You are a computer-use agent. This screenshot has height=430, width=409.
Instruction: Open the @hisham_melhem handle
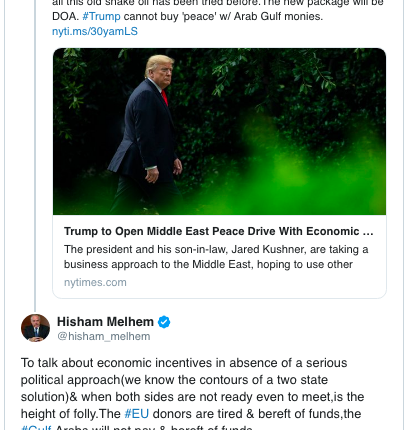104,336
